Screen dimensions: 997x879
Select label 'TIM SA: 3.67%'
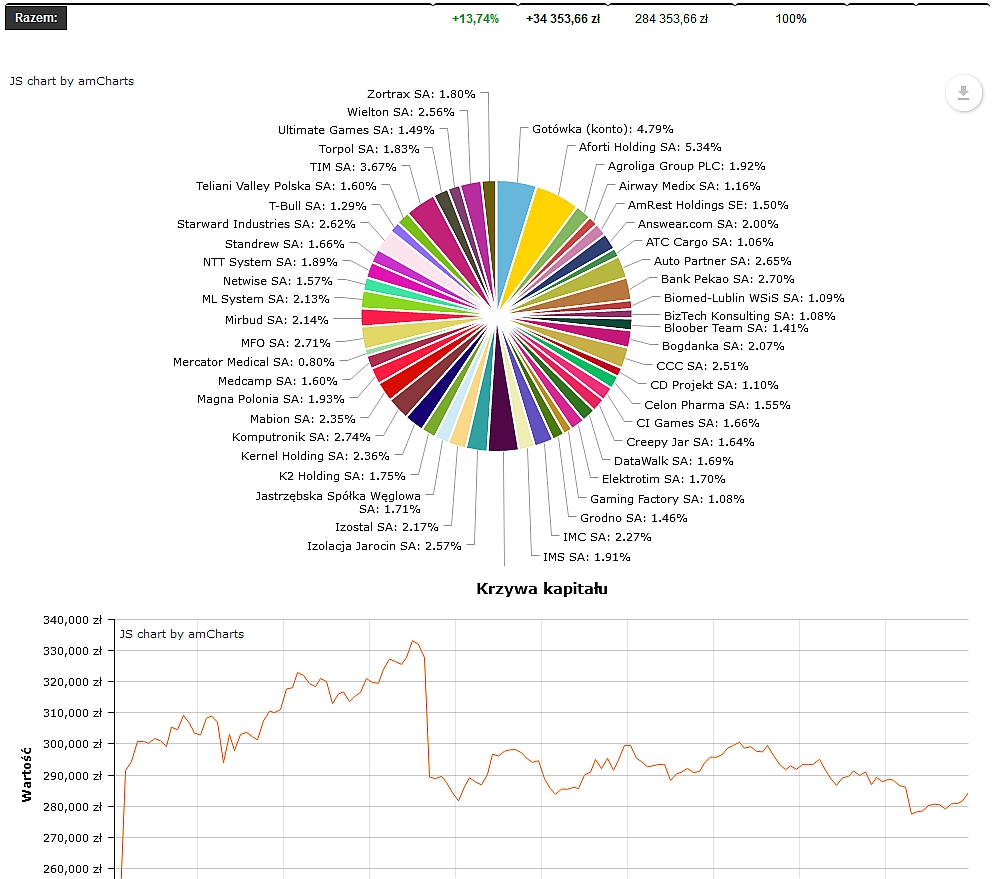[353, 167]
